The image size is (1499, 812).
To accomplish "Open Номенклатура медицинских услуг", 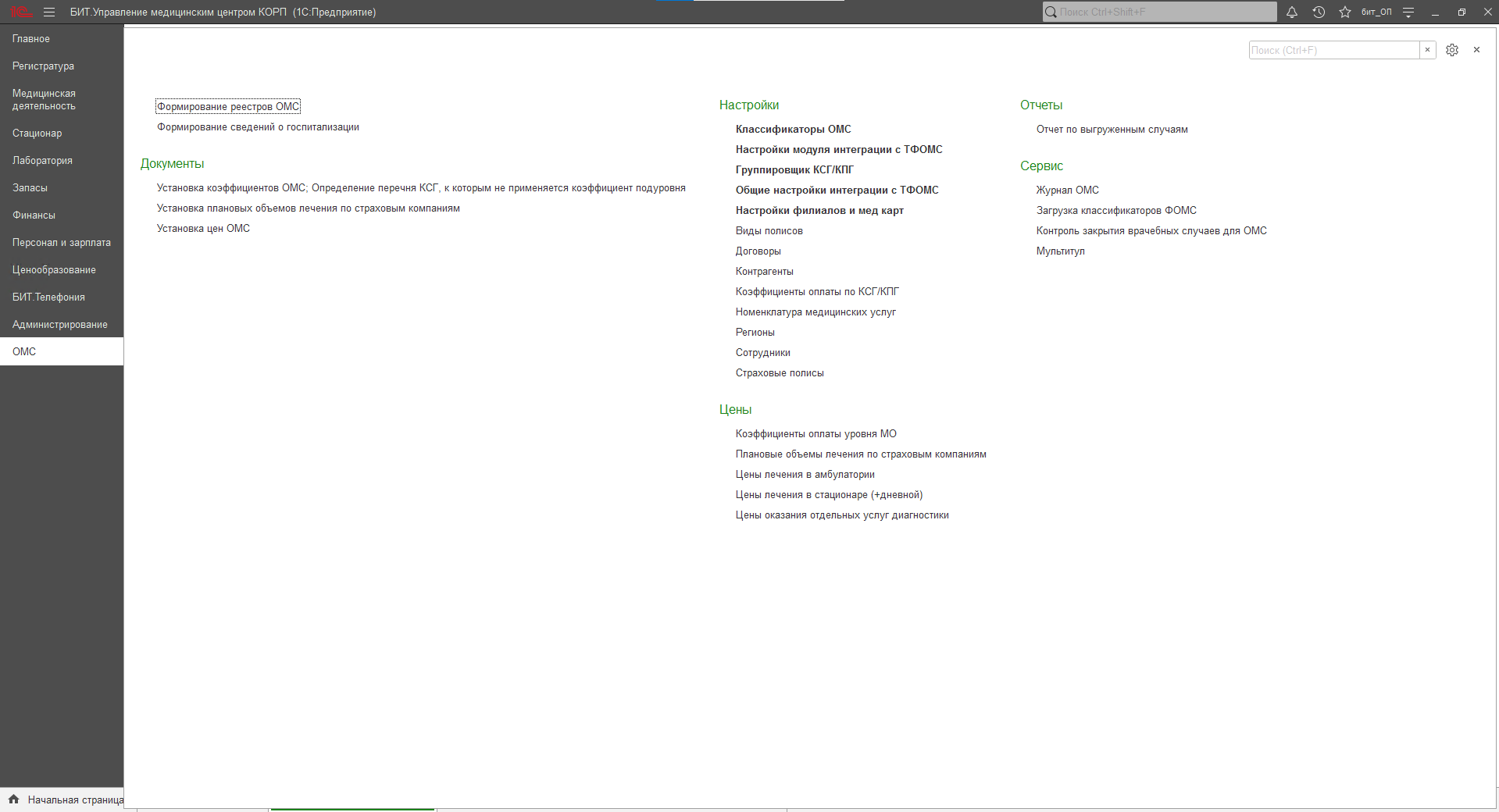I will [816, 312].
